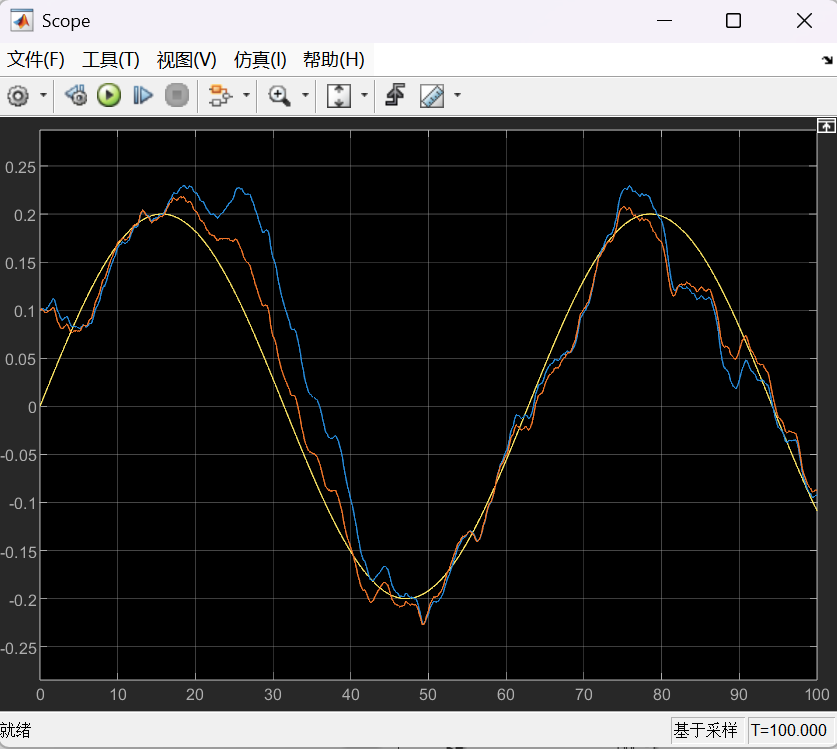
Task: Click the highlight Simulink block icon
Action: [218, 96]
